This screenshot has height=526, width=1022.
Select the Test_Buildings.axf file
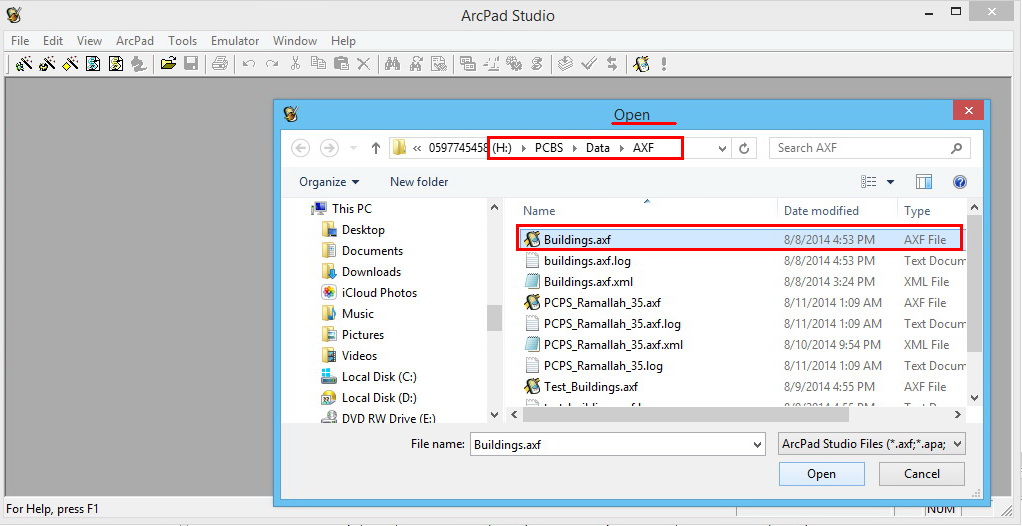[581, 387]
